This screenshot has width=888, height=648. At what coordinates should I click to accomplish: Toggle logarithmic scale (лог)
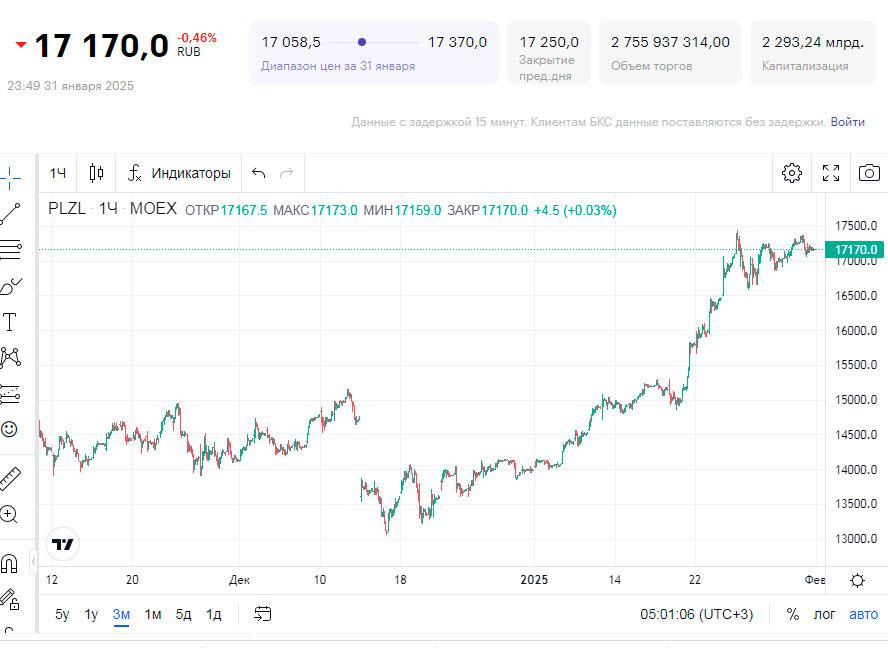[x=824, y=614]
